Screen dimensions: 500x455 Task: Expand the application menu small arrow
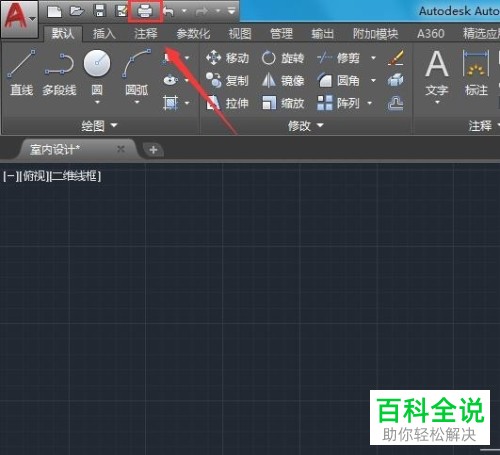click(32, 19)
